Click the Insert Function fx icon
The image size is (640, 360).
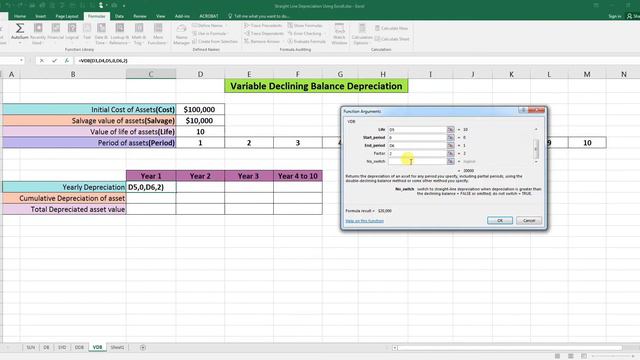pyautogui.click(x=67, y=60)
